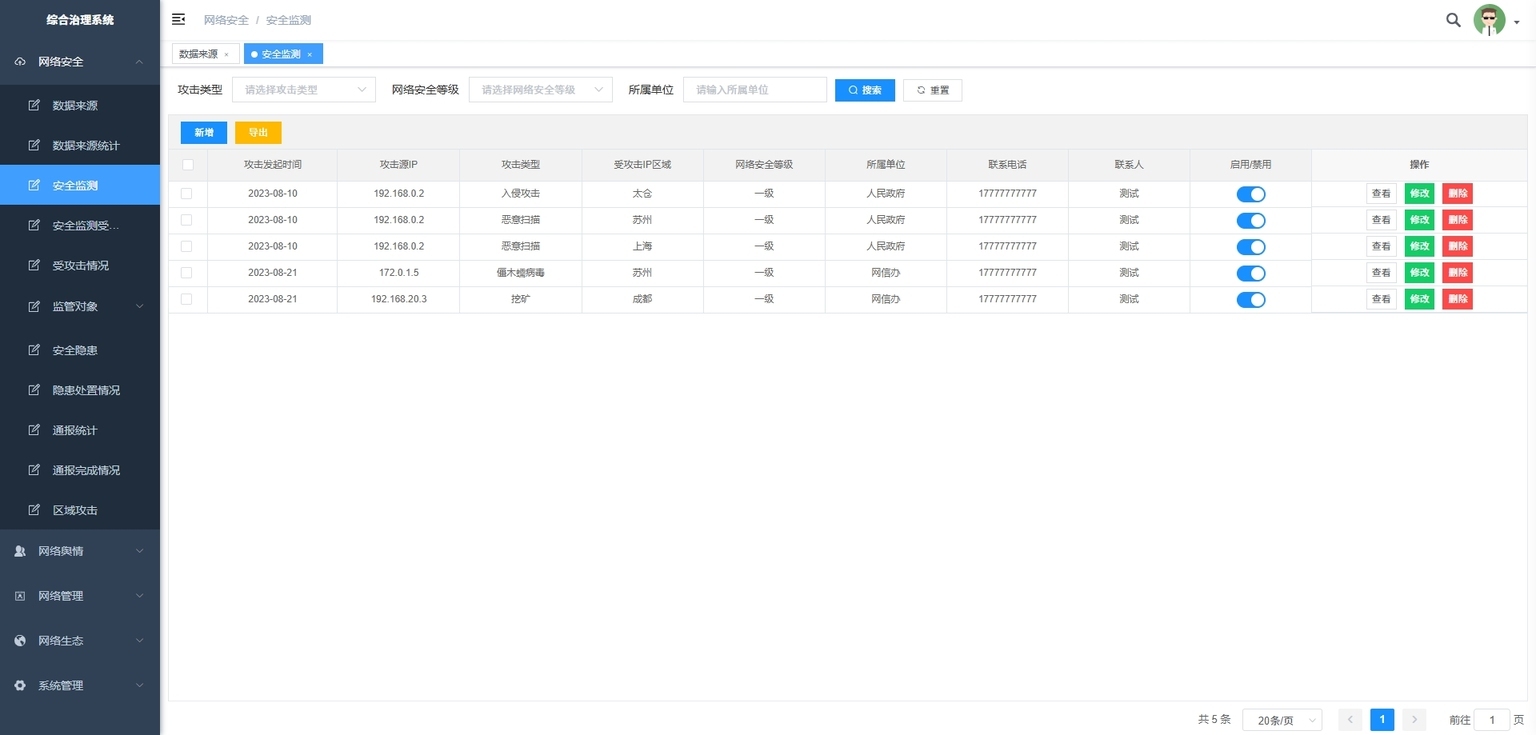The height and width of the screenshot is (735, 1536).
Task: Click the sidebar collapse hamburger icon
Action: pos(179,20)
